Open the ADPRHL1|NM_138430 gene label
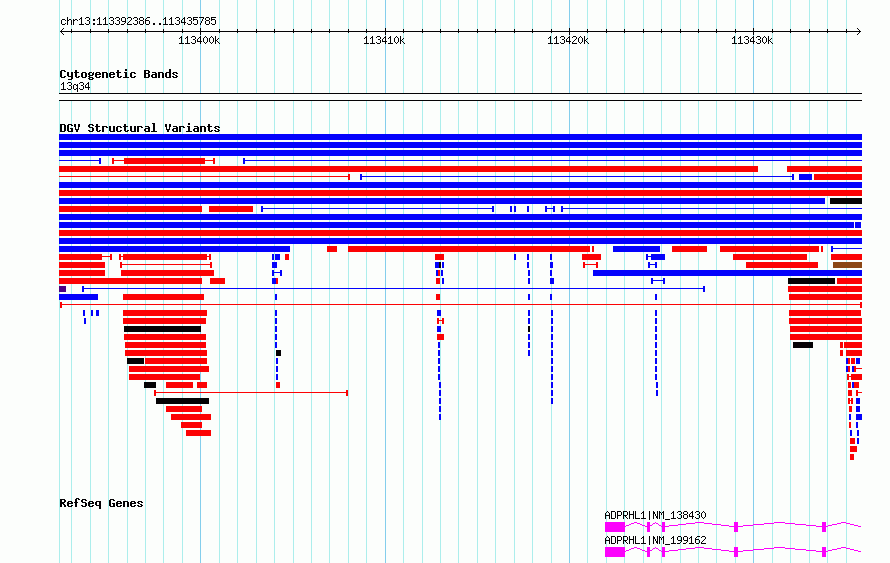890x563 pixels. pos(655,515)
